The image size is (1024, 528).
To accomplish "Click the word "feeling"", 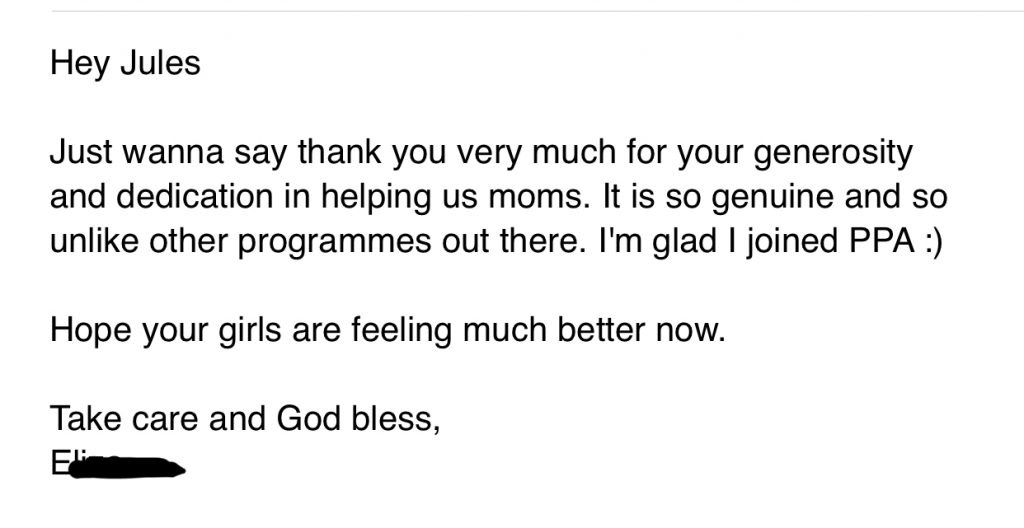I will (402, 330).
